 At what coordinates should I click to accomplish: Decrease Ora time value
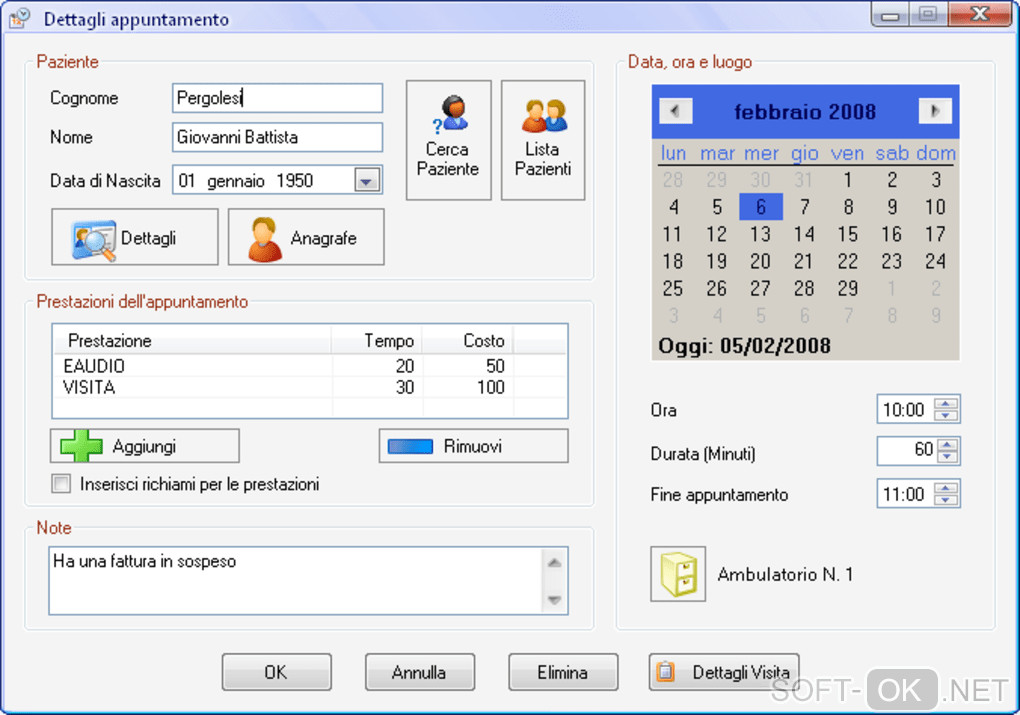point(946,416)
